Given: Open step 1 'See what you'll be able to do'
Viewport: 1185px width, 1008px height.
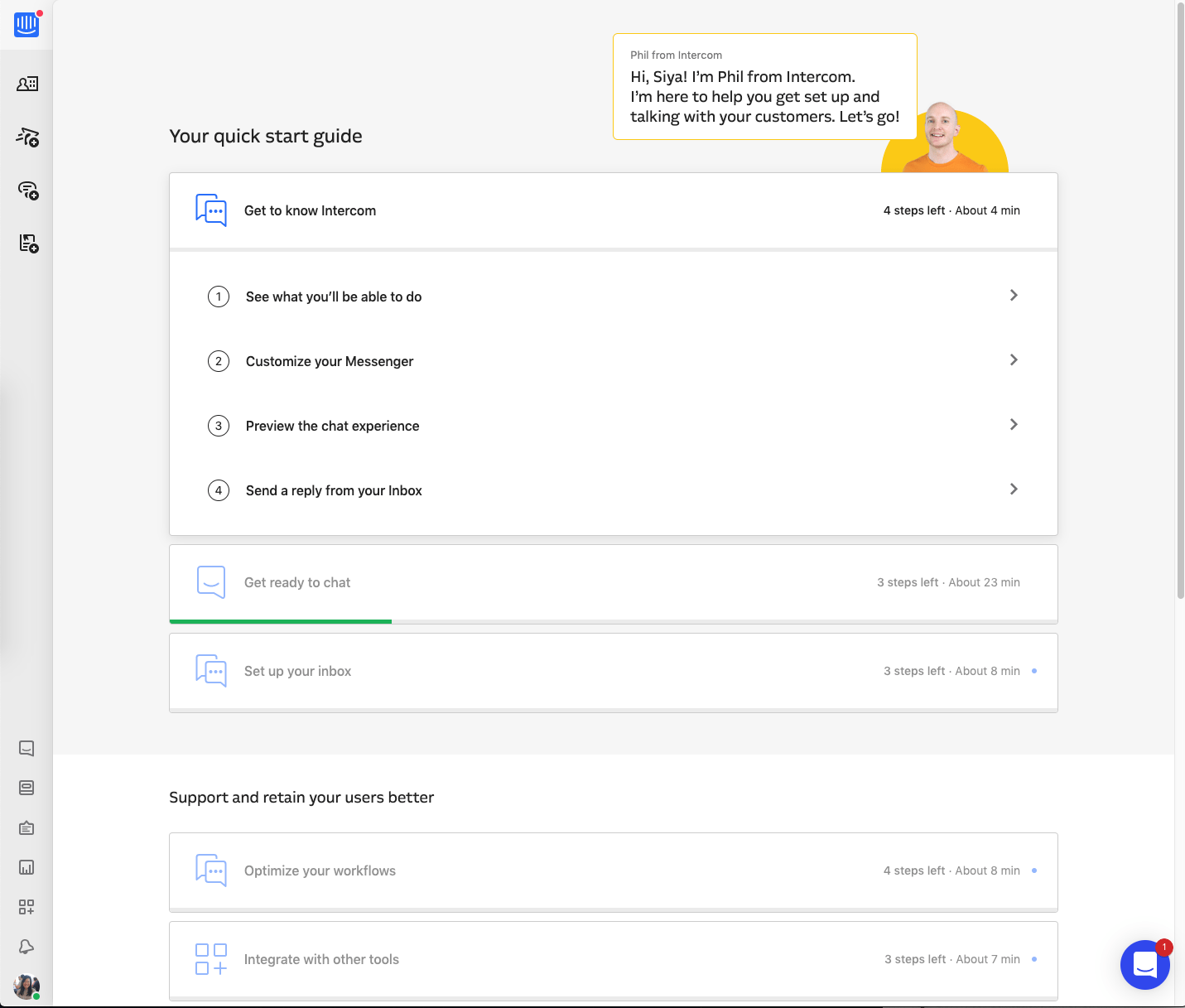Looking at the screenshot, I should click(x=334, y=297).
